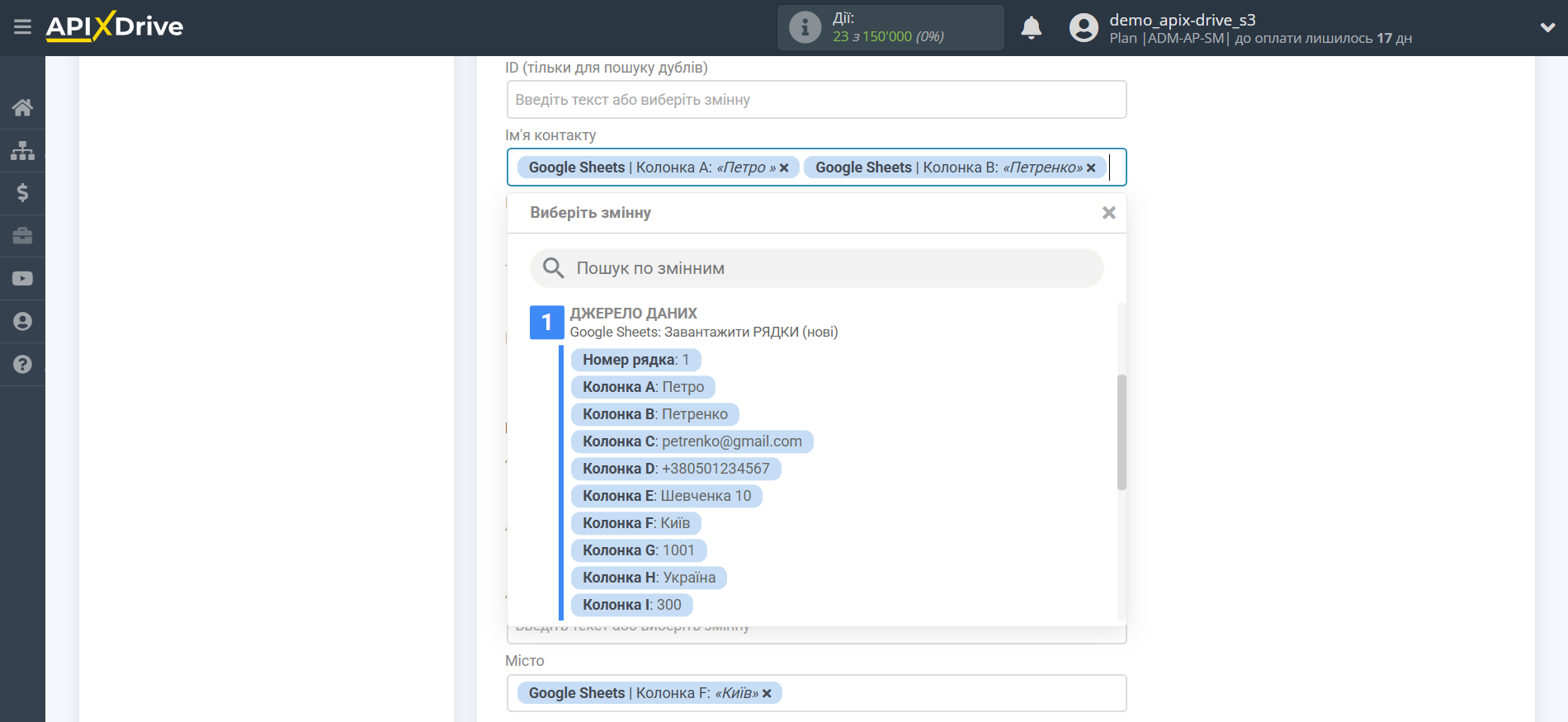Open the connections sitemap icon
The width and height of the screenshot is (1568, 722).
[x=22, y=150]
